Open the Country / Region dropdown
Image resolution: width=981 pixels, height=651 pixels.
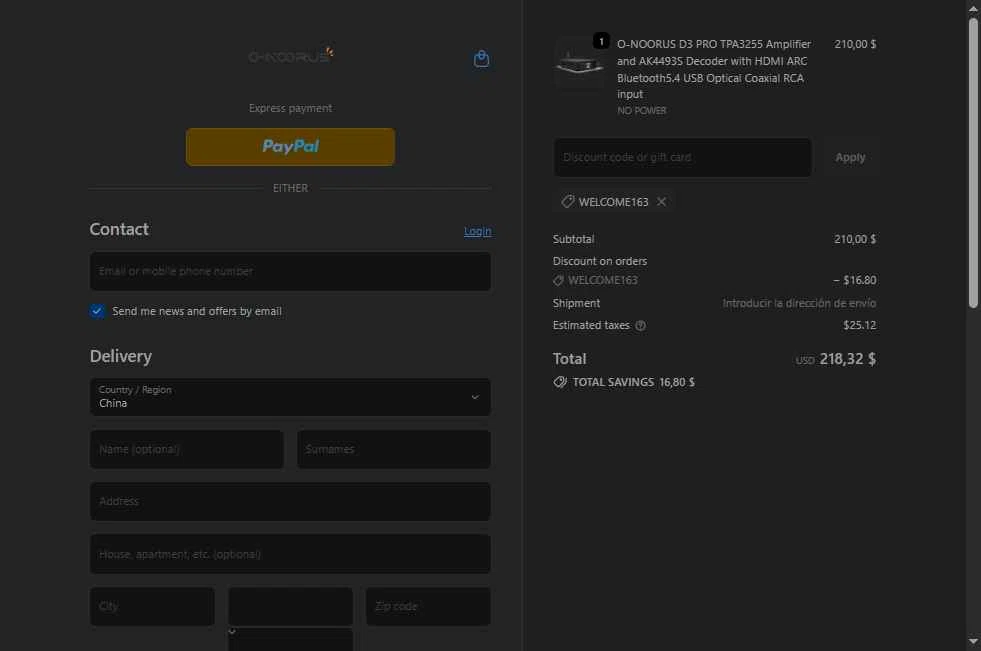pyautogui.click(x=290, y=396)
